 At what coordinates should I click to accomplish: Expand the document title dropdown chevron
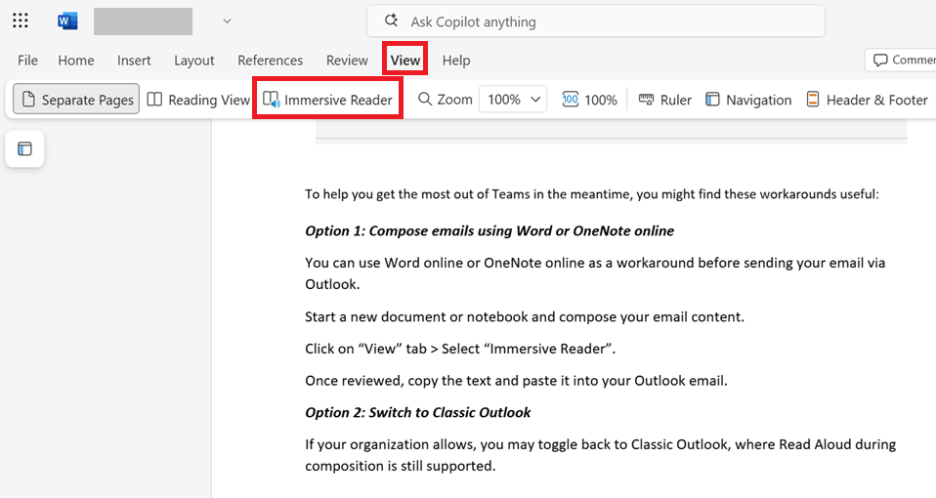tap(227, 21)
